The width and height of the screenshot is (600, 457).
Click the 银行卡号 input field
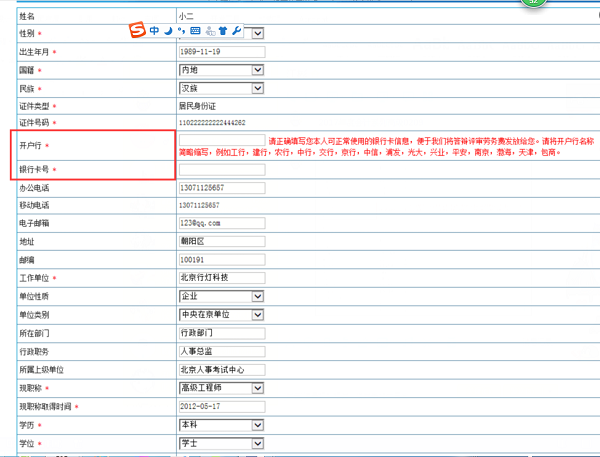click(x=220, y=169)
